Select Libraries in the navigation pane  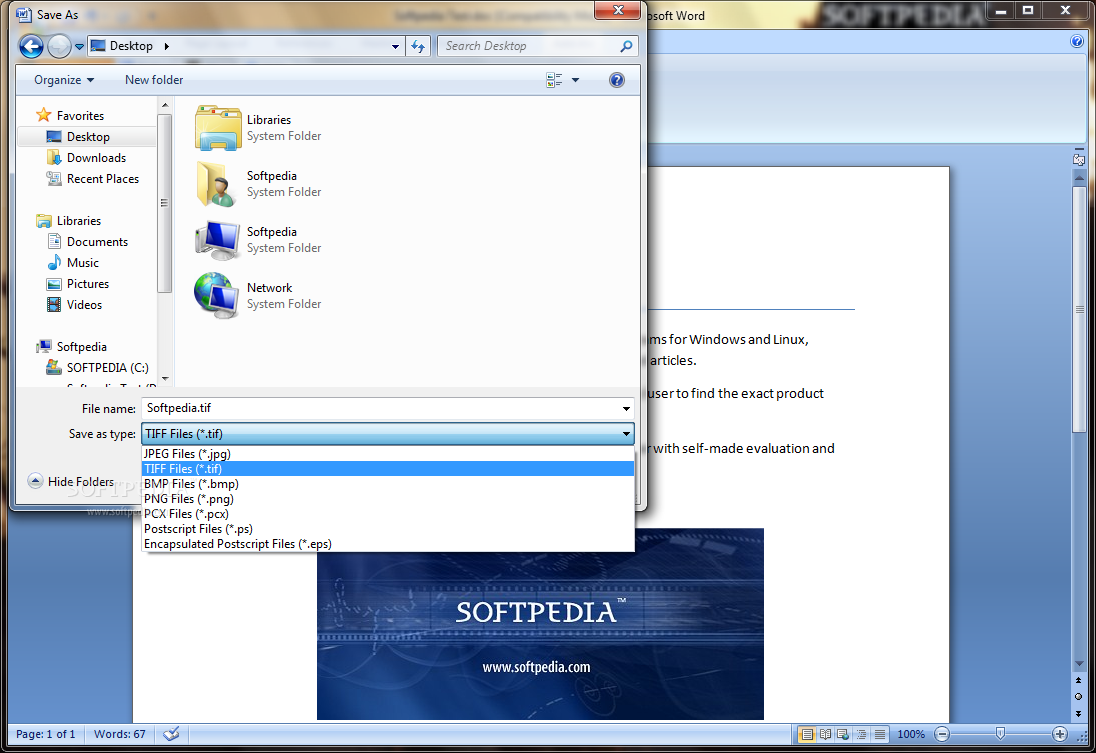point(68,220)
